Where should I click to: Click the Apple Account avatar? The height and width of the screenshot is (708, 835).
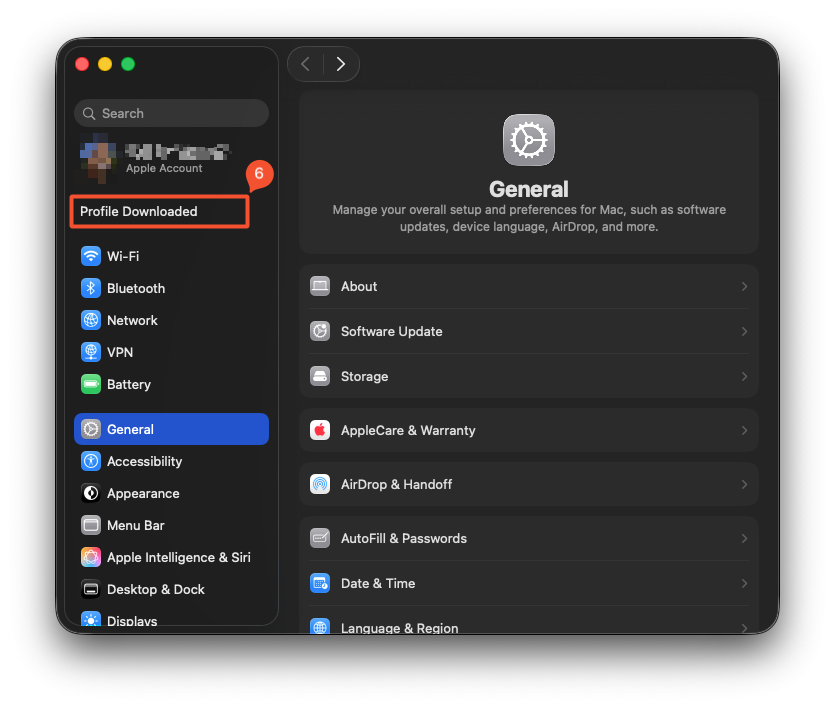pos(98,159)
